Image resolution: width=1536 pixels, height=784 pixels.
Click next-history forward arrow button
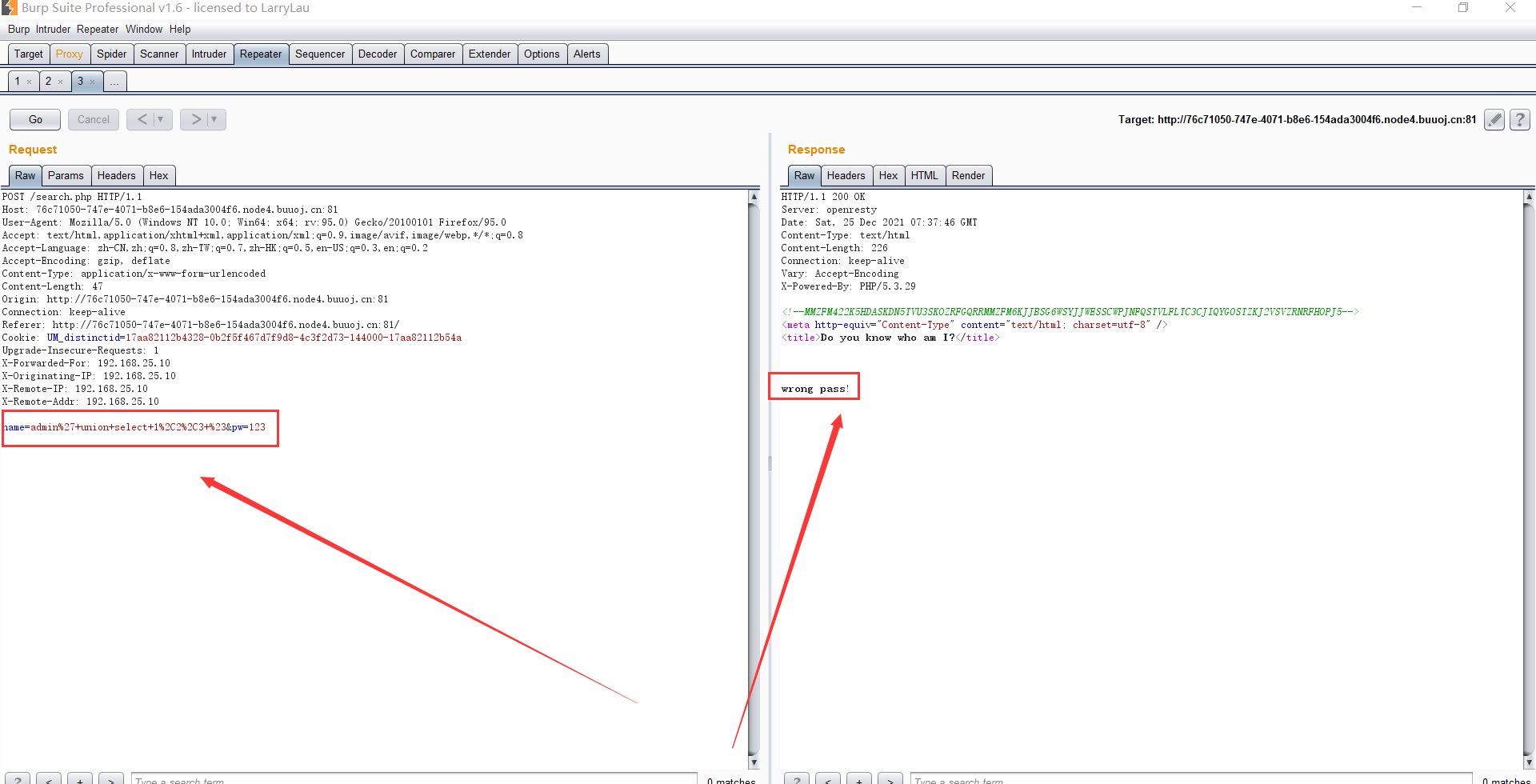[195, 119]
